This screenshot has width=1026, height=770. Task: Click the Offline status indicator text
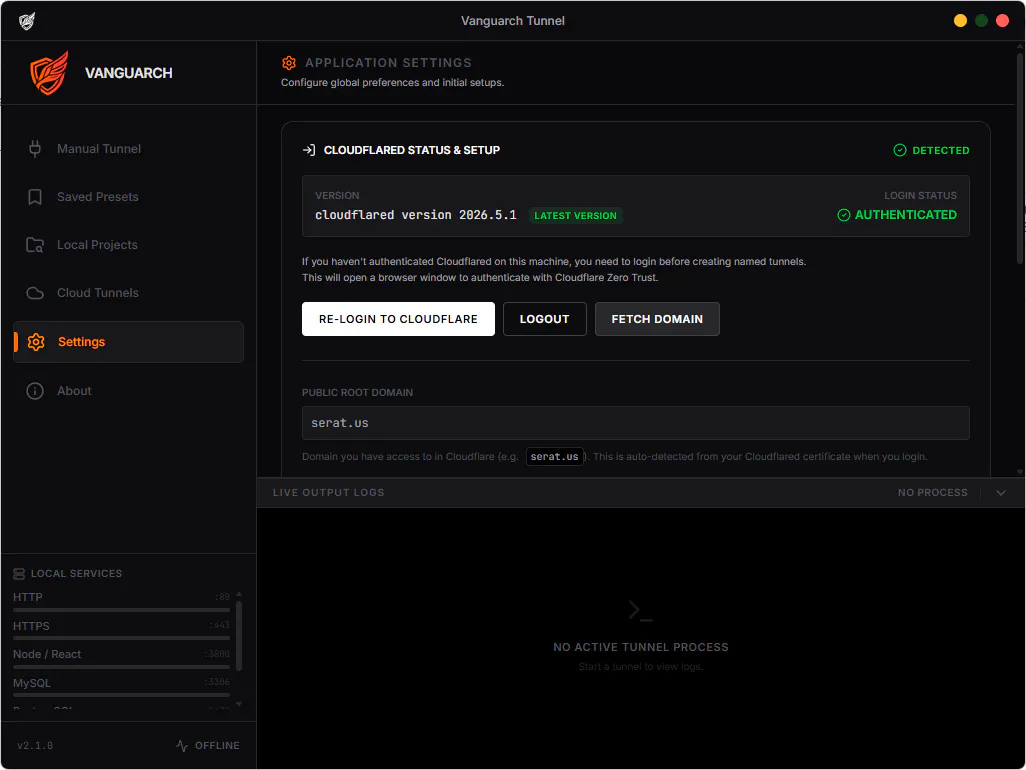click(217, 745)
